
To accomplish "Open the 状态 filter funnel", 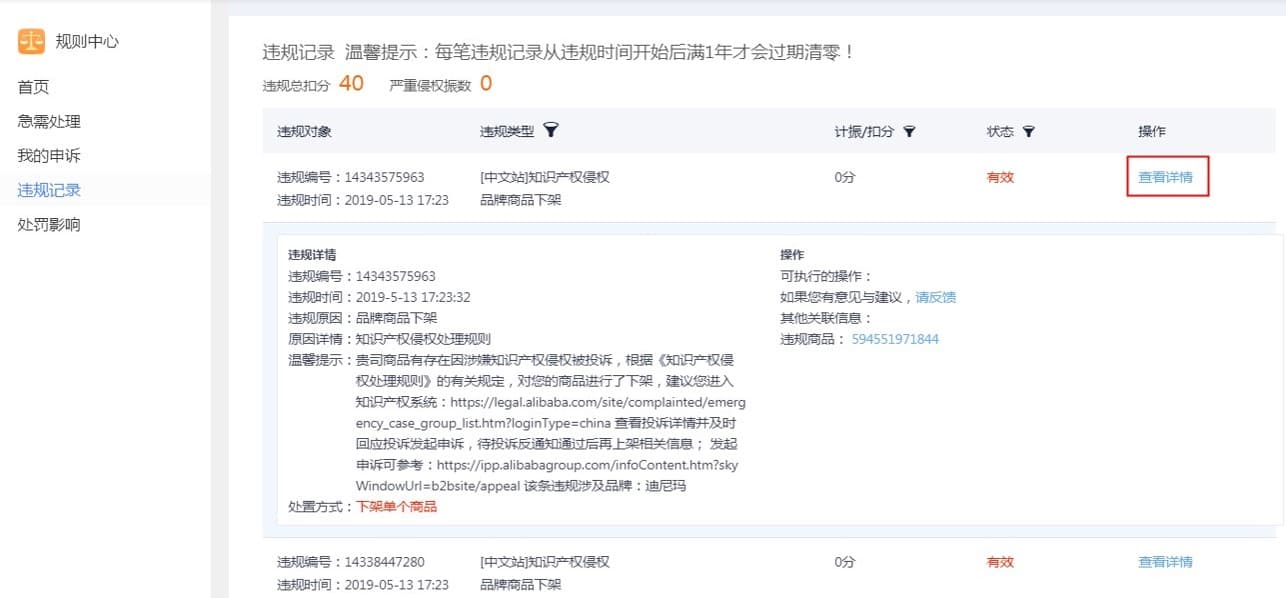I will [1028, 132].
